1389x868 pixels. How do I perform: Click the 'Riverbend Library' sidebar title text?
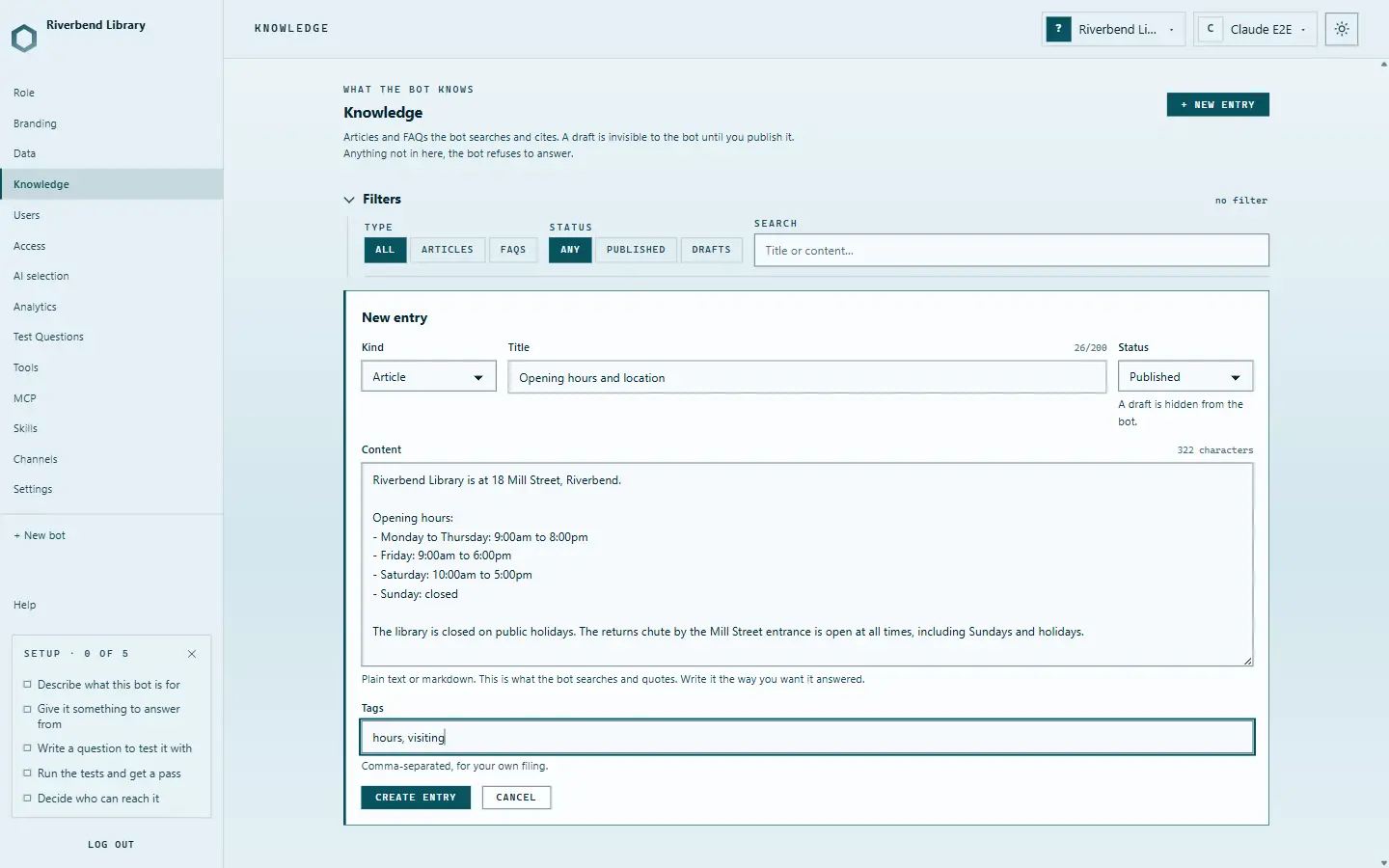click(x=96, y=25)
